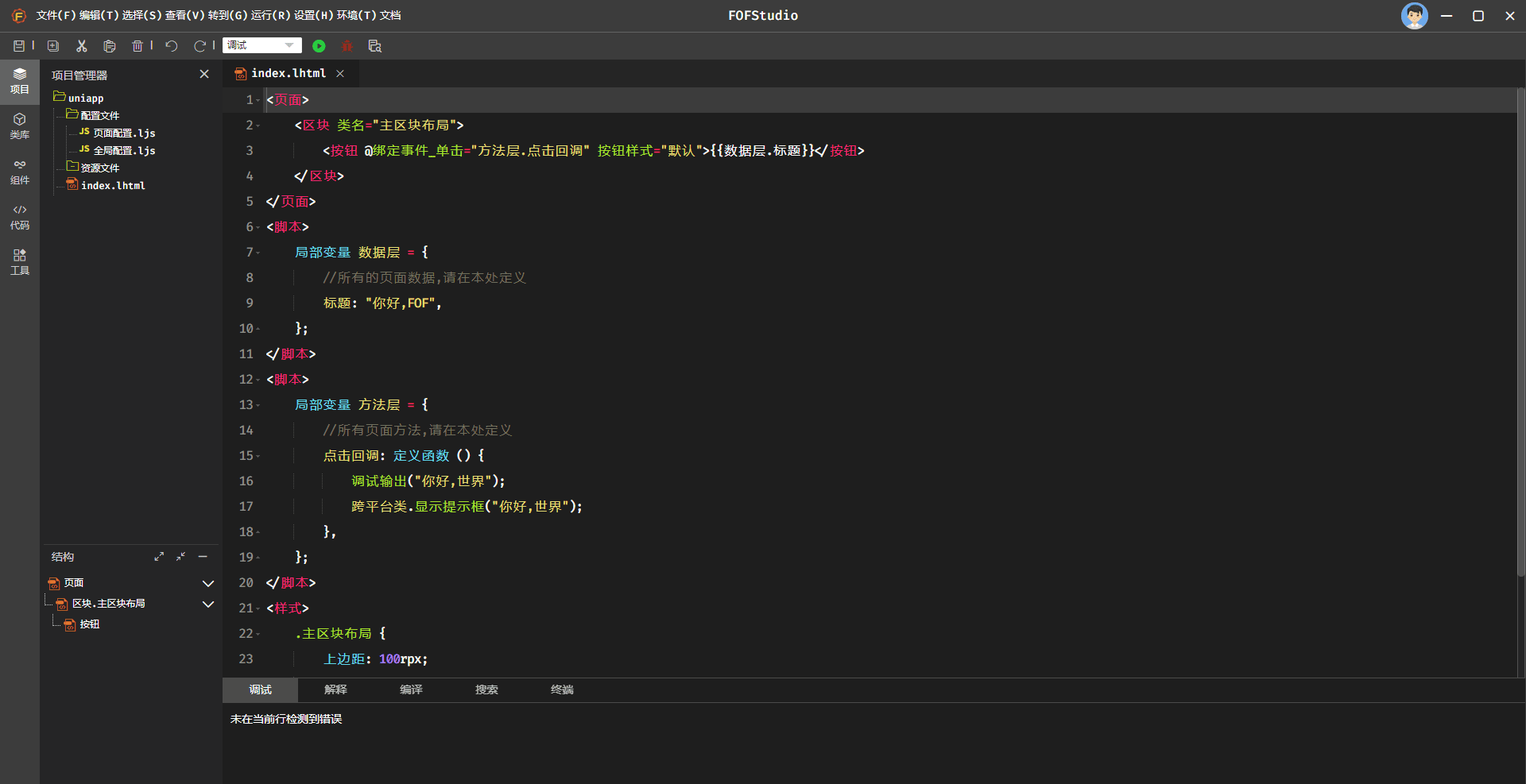Fold code at line 6
The image size is (1526, 784).
(x=258, y=227)
